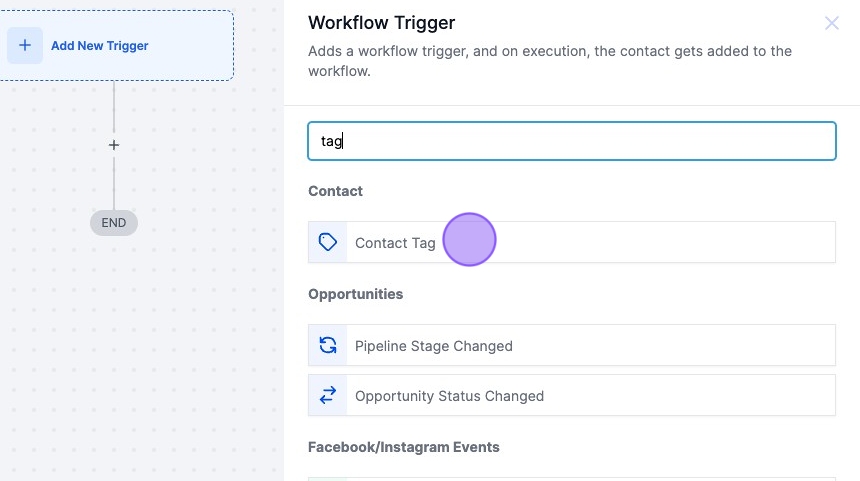Click the tag icon beside Contact Tag
The height and width of the screenshot is (481, 860).
[x=328, y=243]
